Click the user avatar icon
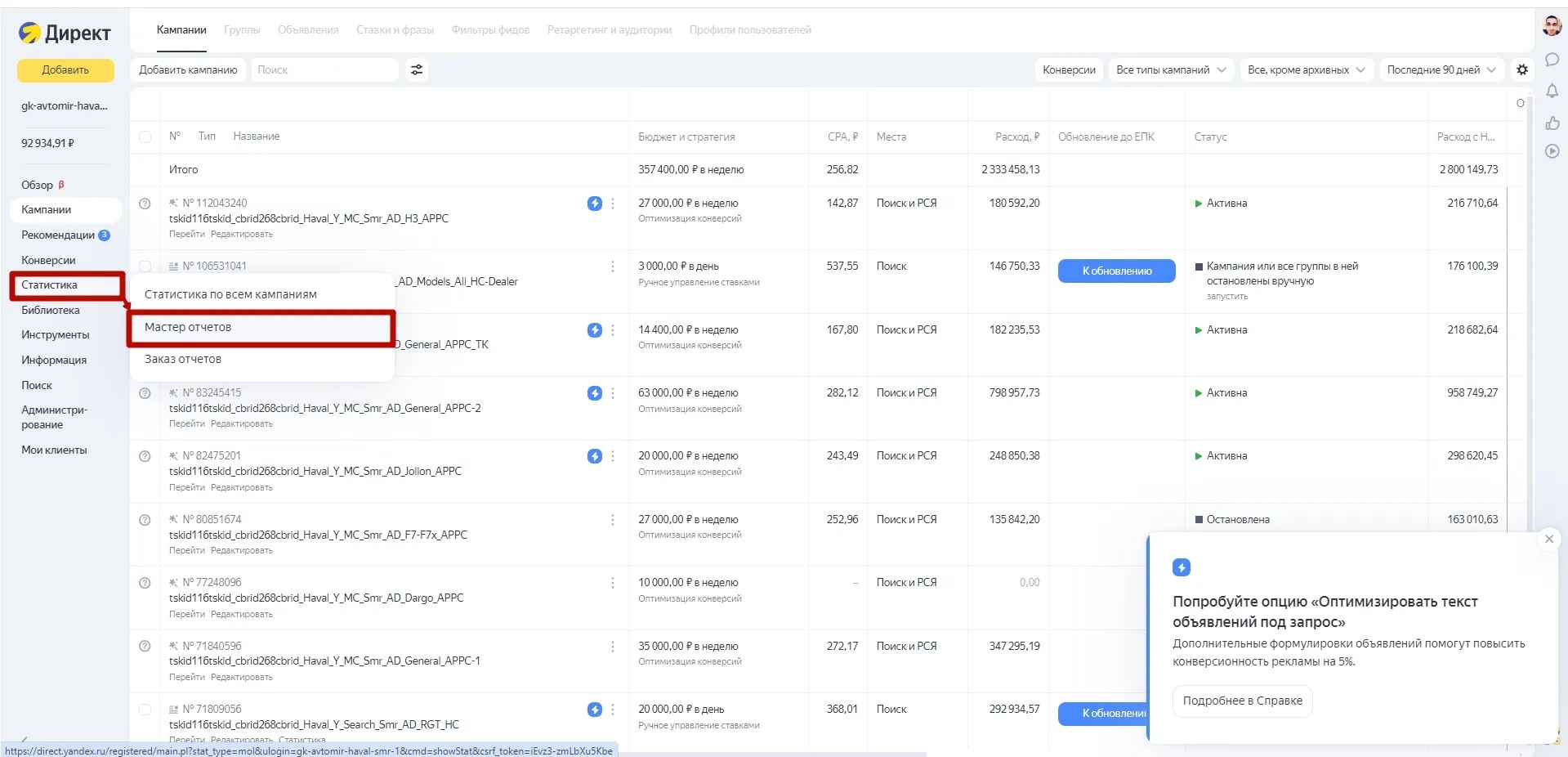The width and height of the screenshot is (1568, 757). 1552,26
